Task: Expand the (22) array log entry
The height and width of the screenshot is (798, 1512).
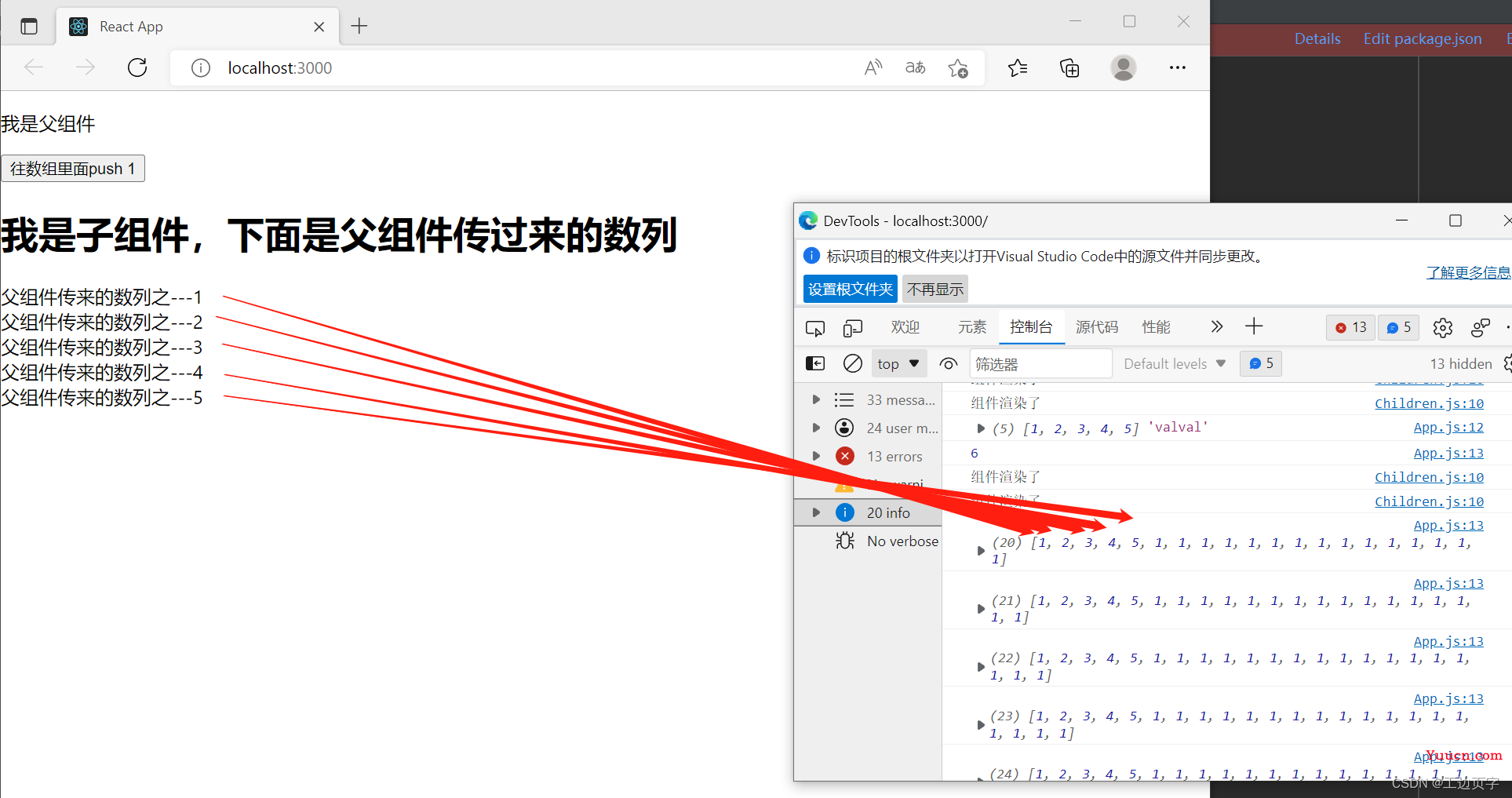Action: 981,667
